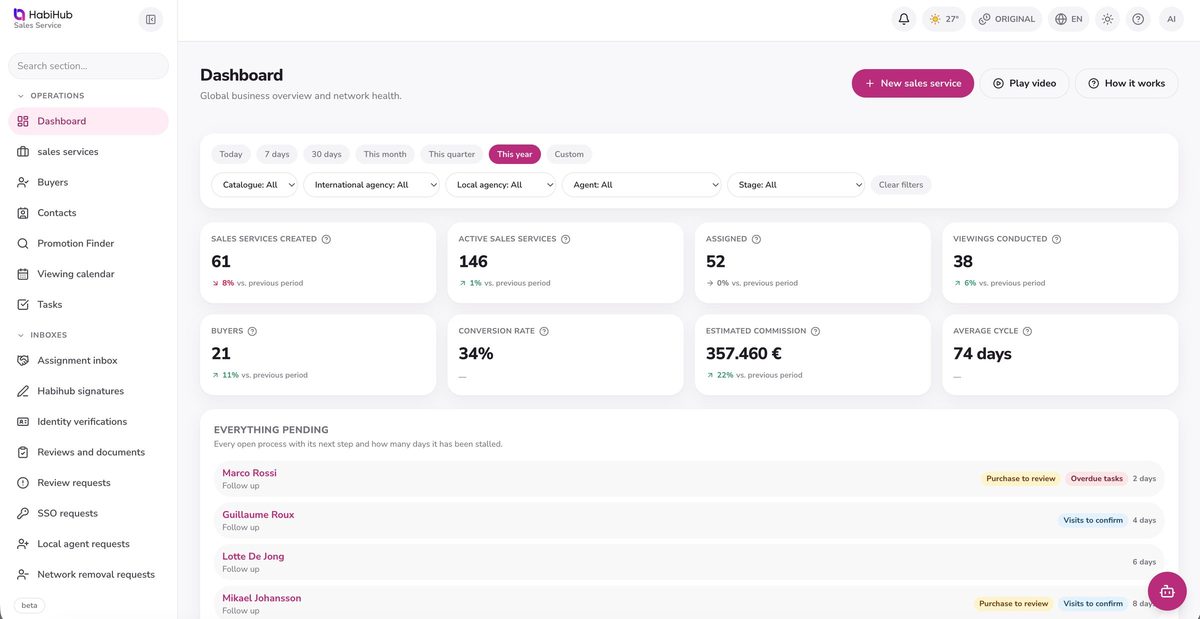Click Play video button

(1024, 83)
